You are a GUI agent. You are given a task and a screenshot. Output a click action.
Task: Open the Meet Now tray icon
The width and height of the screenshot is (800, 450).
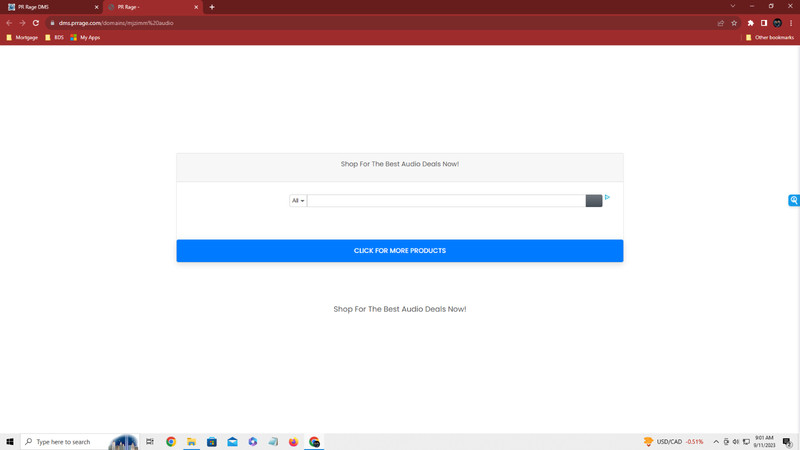(726, 442)
